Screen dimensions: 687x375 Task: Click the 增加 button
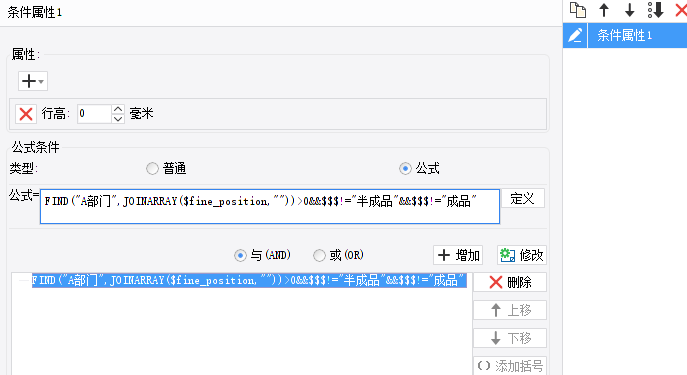pyautogui.click(x=458, y=255)
